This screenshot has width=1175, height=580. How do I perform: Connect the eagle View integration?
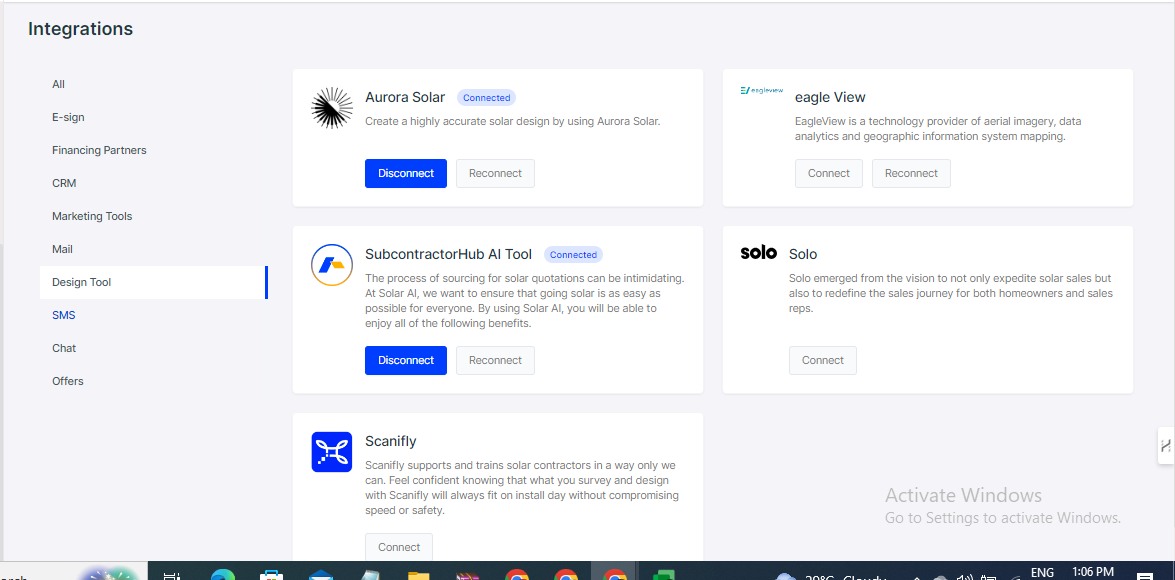829,173
